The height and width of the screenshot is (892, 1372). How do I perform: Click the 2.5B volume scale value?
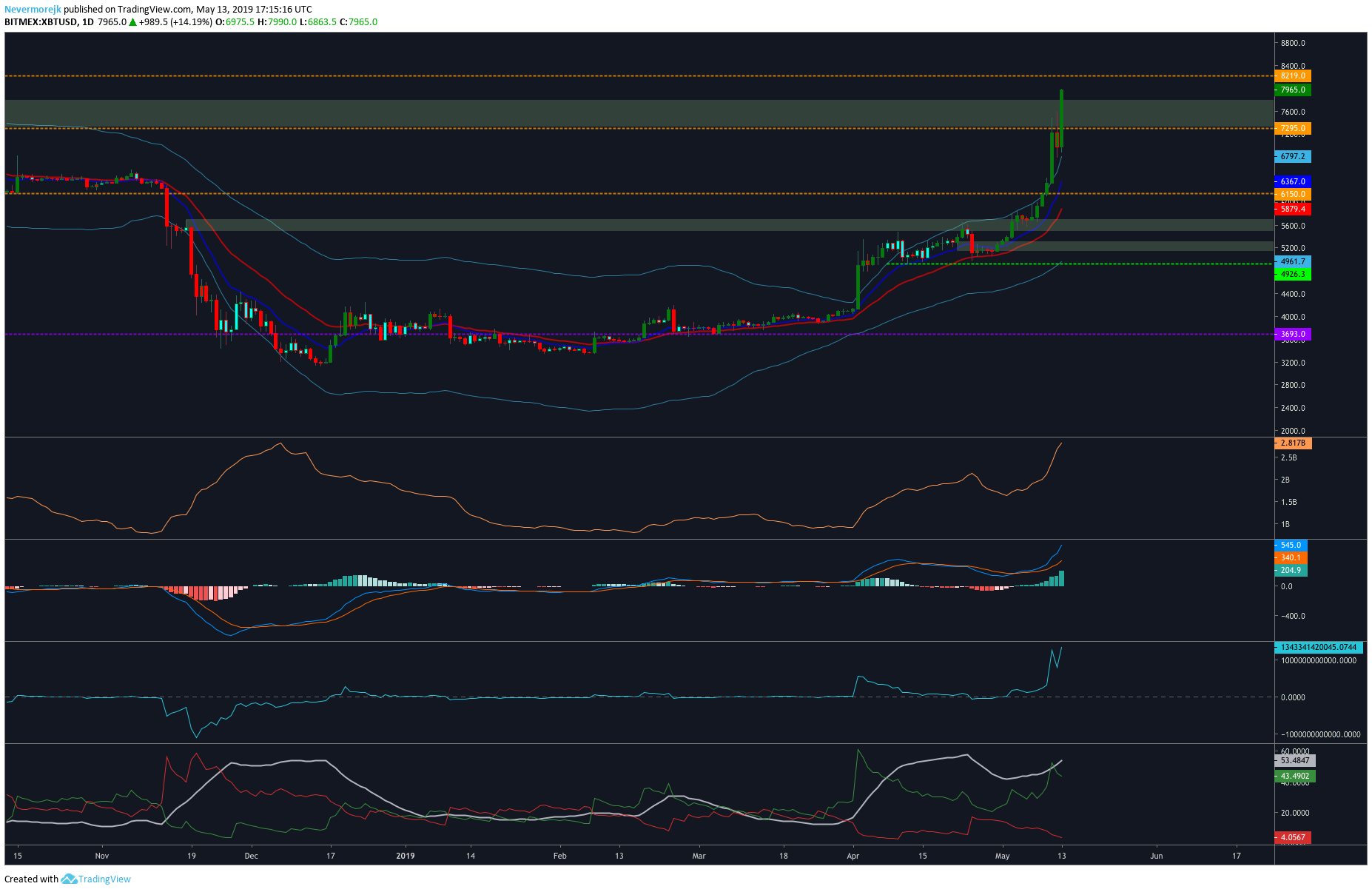point(1289,458)
